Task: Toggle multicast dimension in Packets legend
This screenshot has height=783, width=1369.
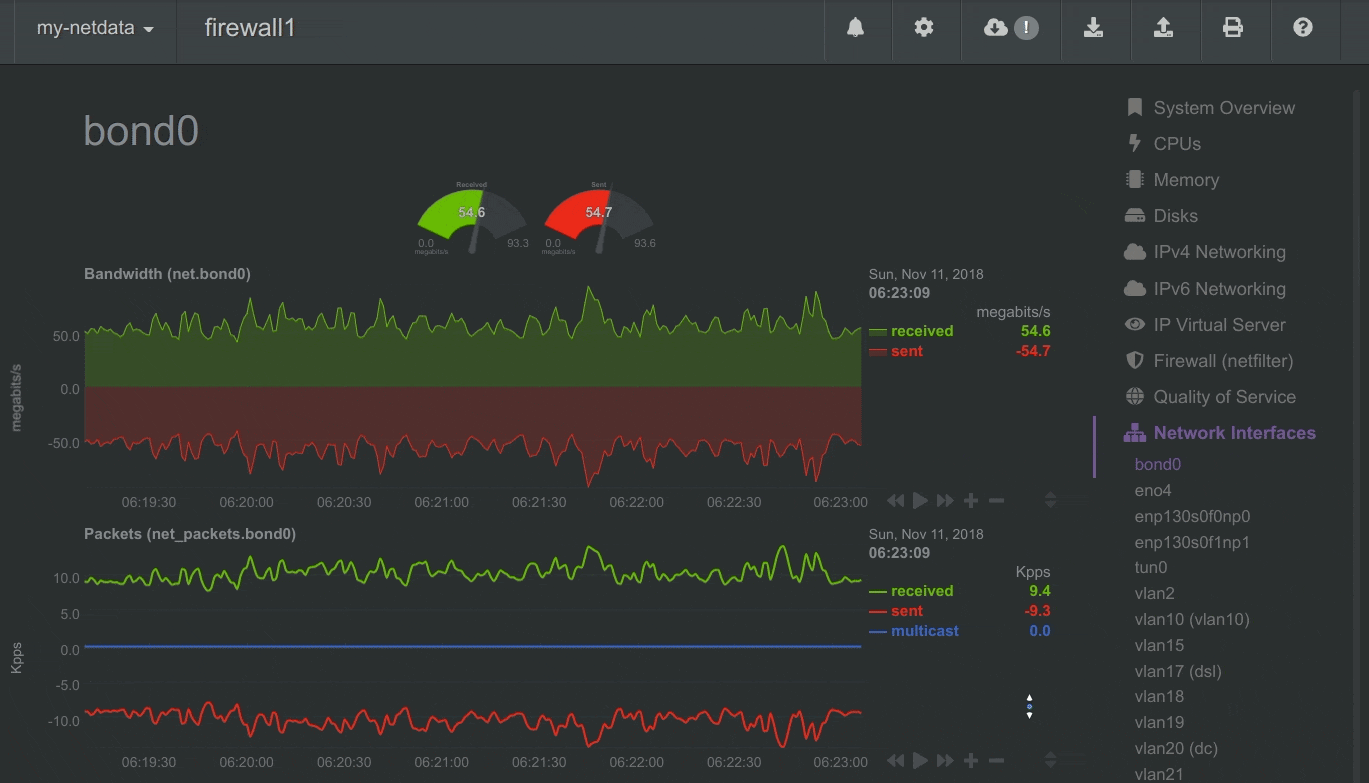Action: [x=924, y=631]
